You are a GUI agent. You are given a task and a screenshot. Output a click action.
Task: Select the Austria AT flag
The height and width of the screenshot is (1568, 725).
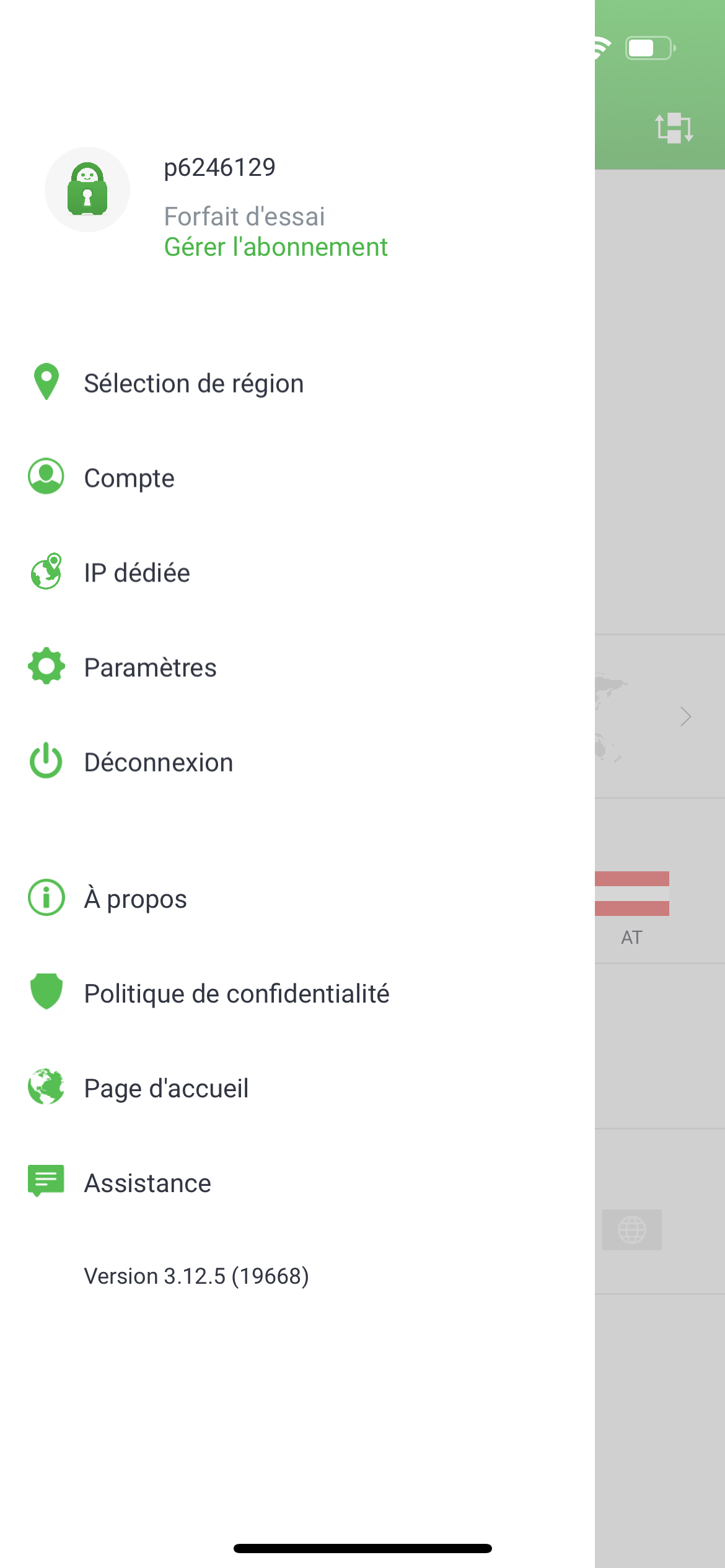point(632,894)
